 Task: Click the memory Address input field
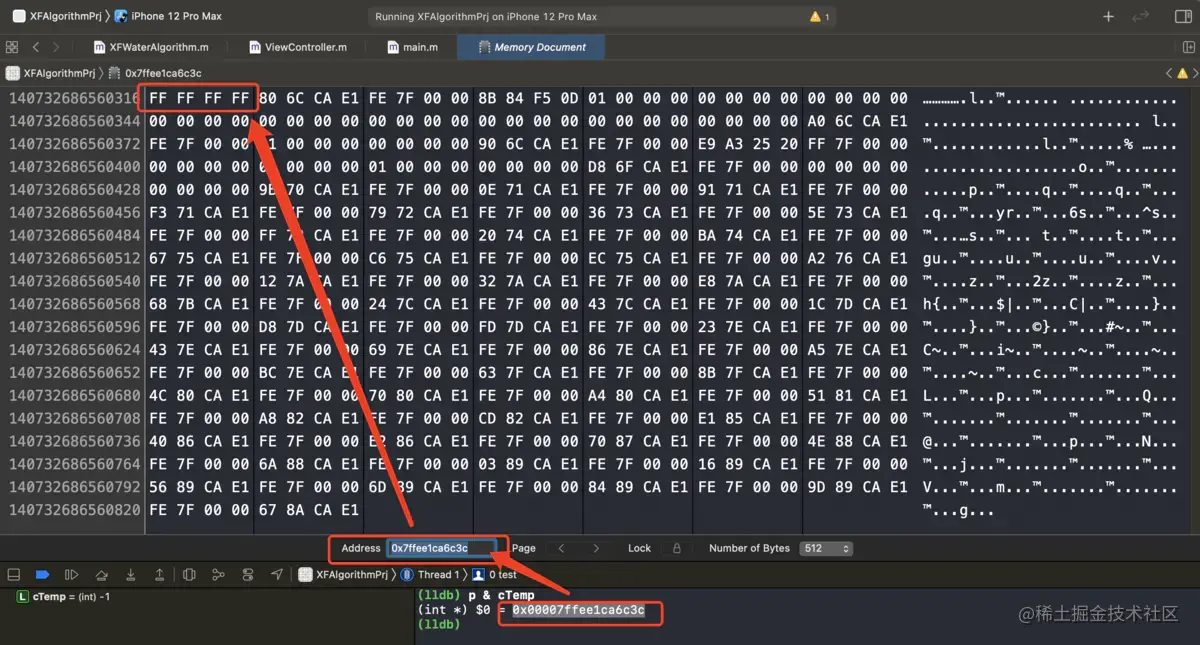(x=441, y=548)
